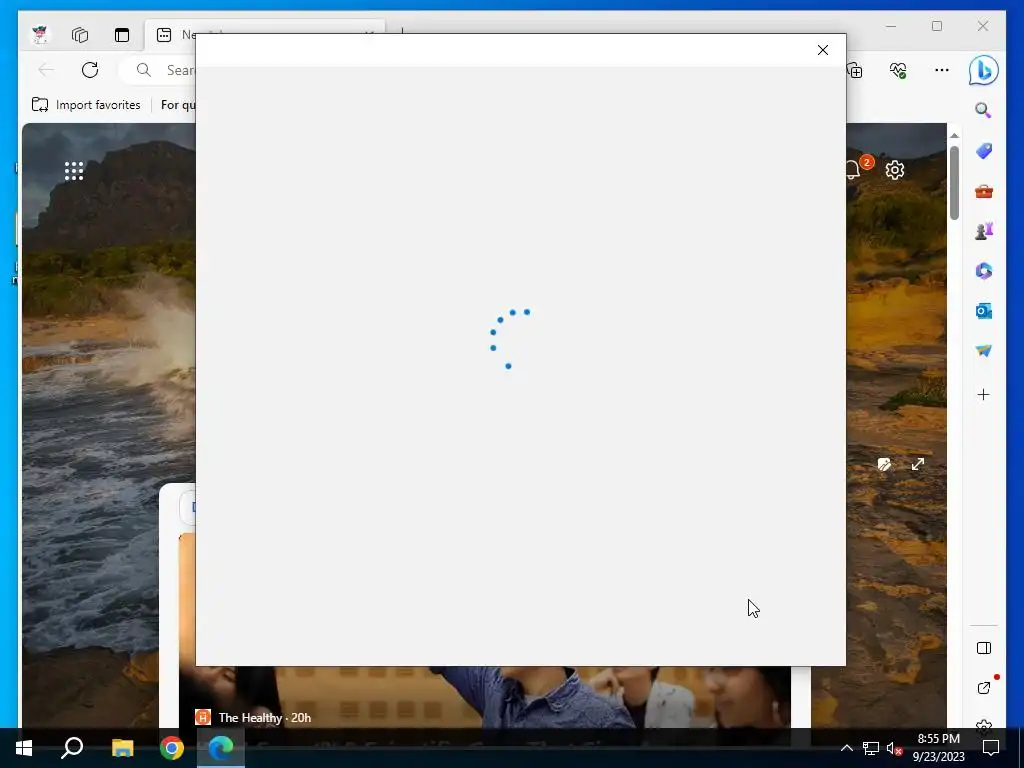Open the Edge profile icon
This screenshot has height=768, width=1024.
40,35
